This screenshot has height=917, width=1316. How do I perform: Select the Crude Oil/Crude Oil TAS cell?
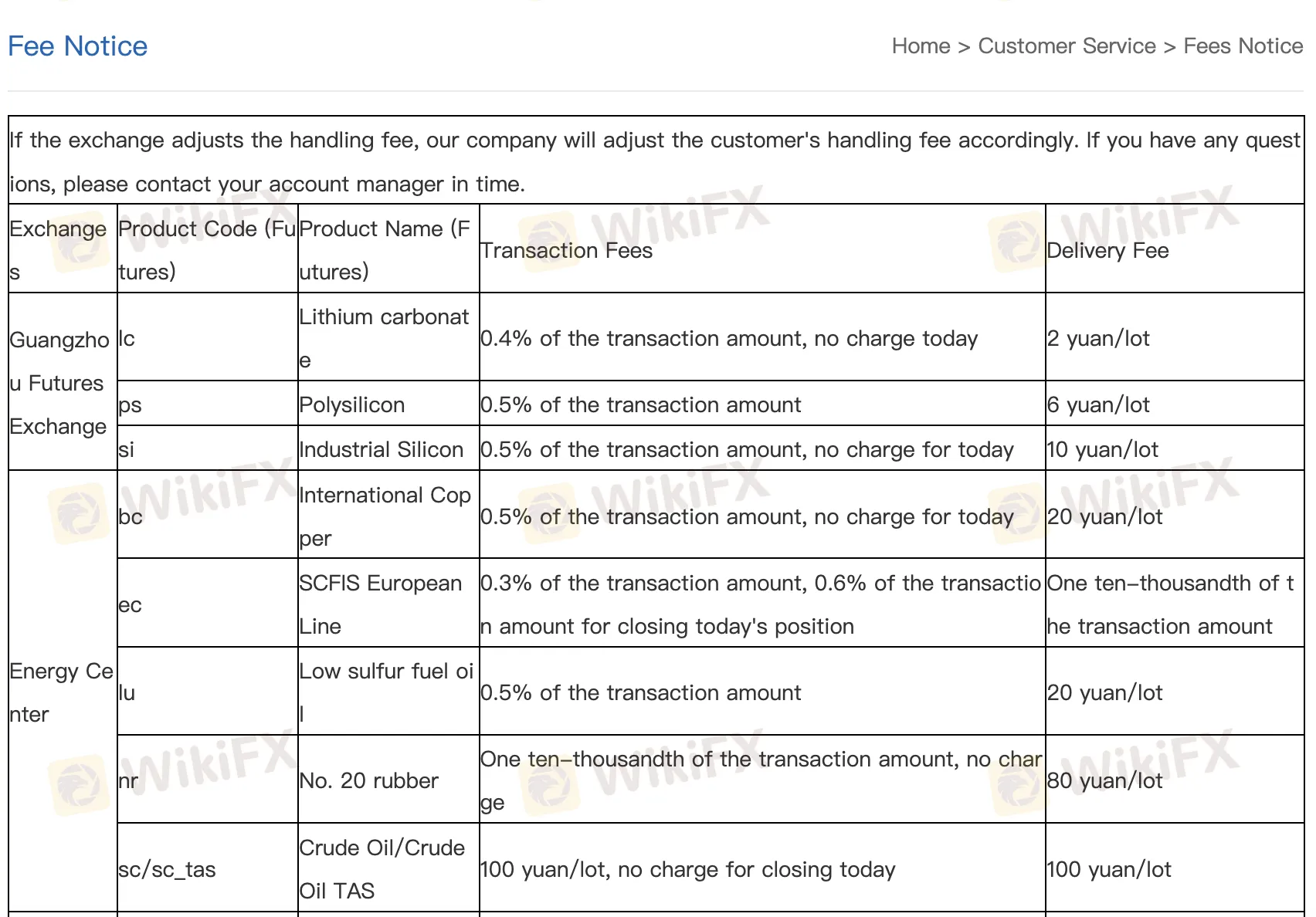tap(382, 868)
